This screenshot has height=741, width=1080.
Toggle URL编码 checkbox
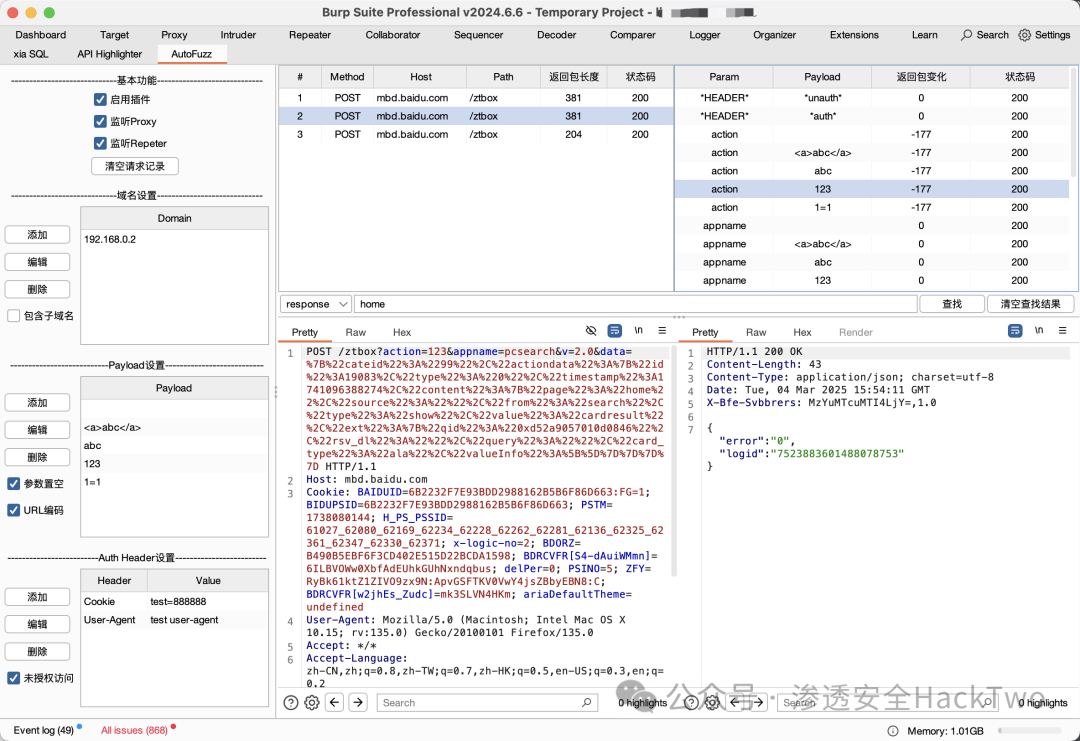coord(13,510)
